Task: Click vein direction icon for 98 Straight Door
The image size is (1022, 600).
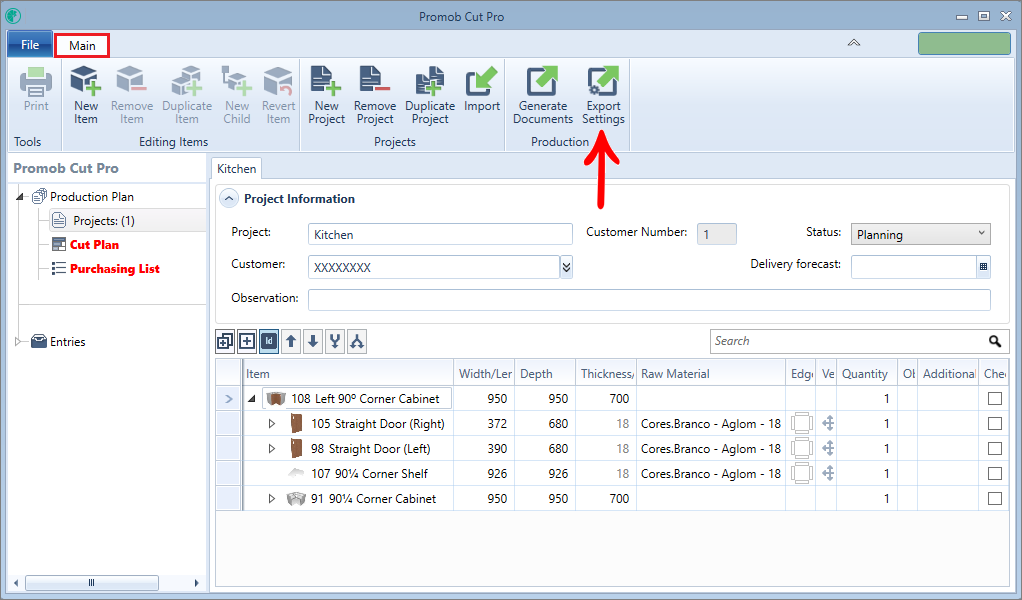Action: pos(828,448)
